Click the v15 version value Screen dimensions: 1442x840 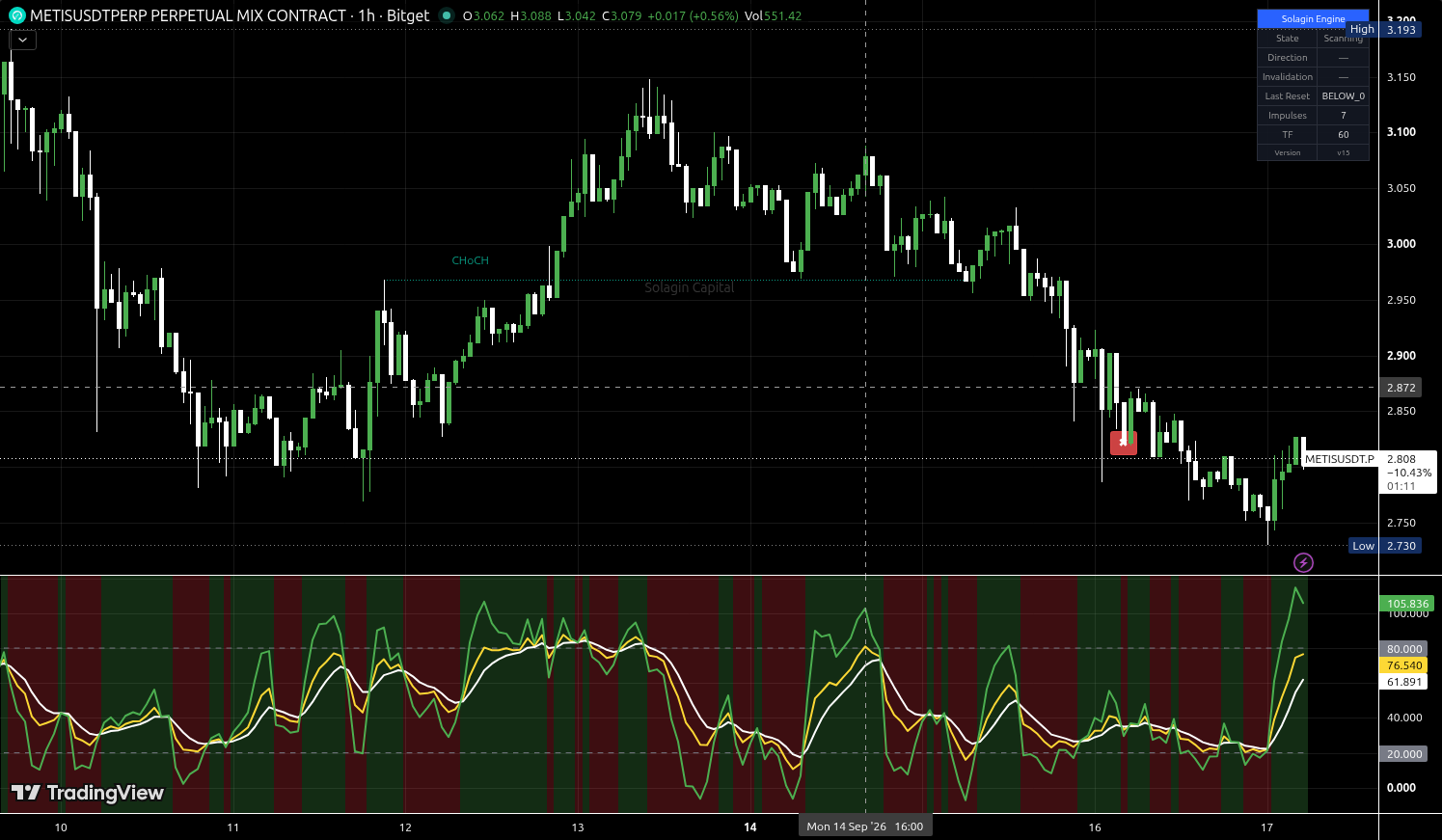1344,152
